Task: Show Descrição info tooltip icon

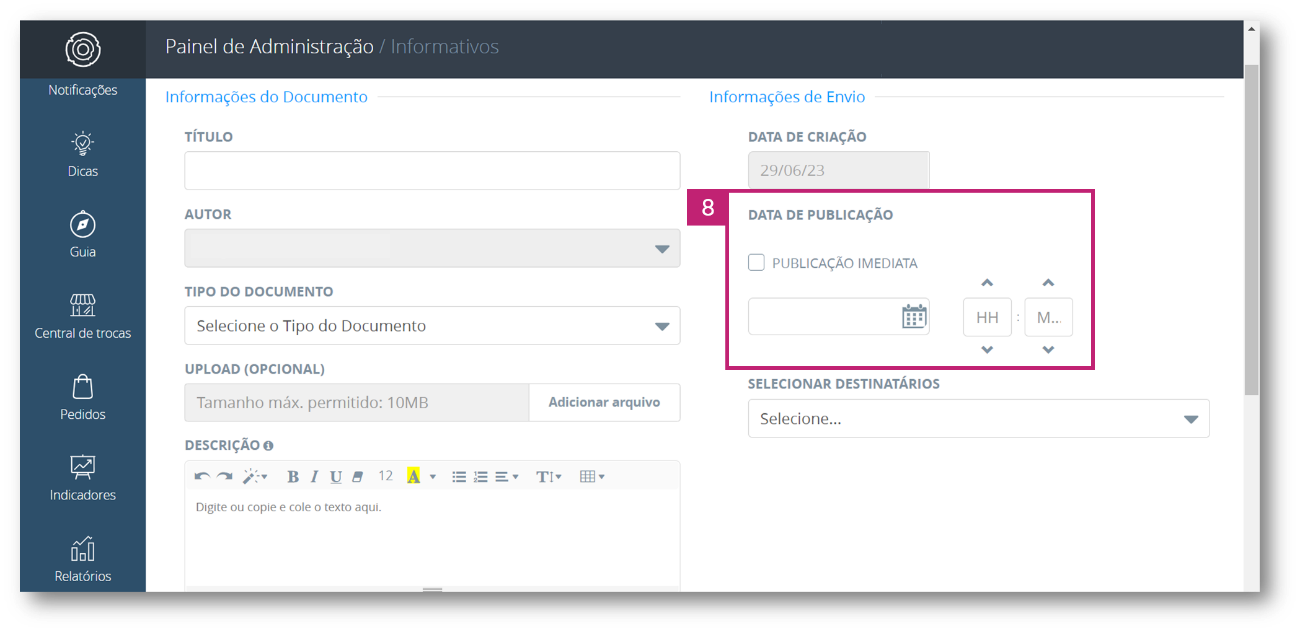Action: [268, 446]
